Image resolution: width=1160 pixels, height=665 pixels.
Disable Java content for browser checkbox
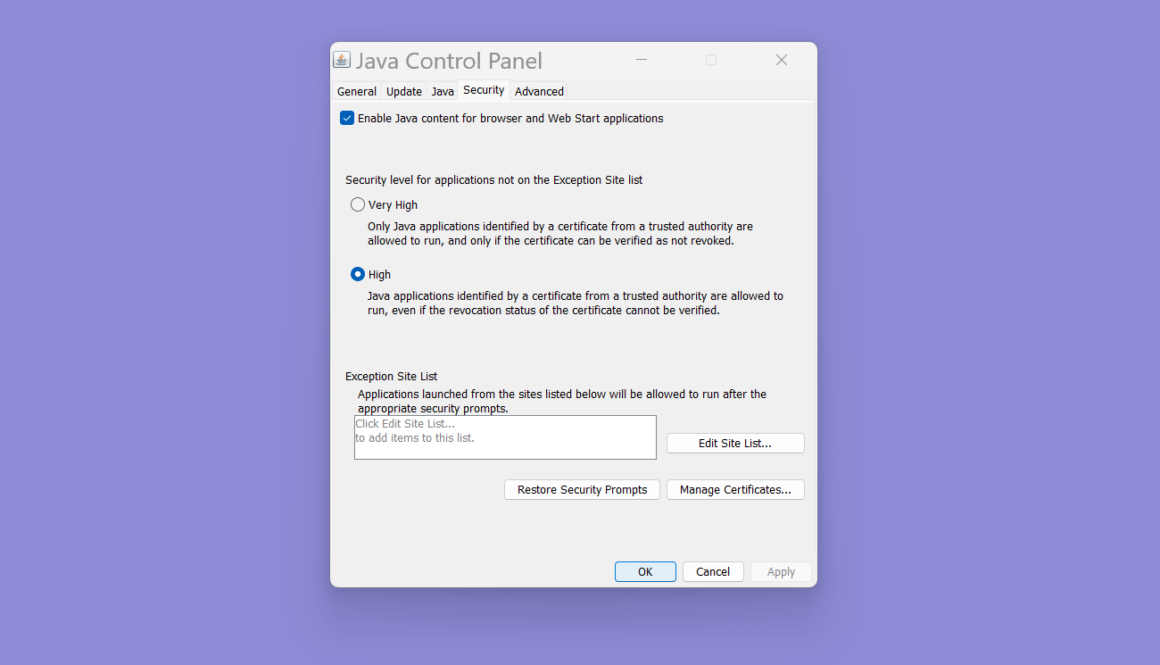coord(347,118)
